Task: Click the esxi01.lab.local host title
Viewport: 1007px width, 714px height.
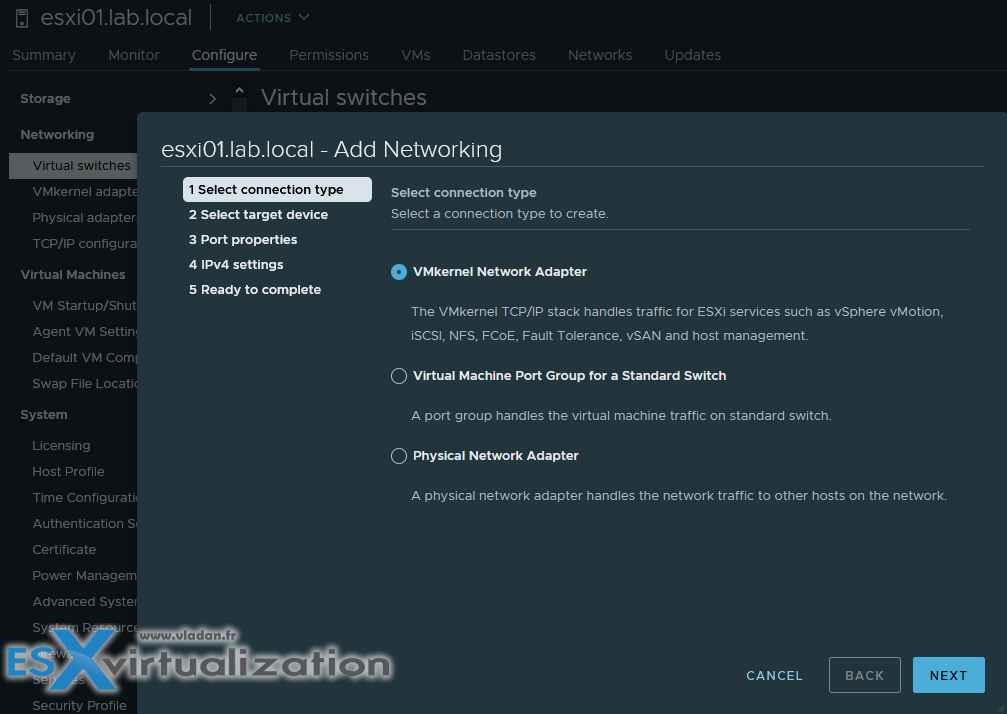Action: [116, 17]
